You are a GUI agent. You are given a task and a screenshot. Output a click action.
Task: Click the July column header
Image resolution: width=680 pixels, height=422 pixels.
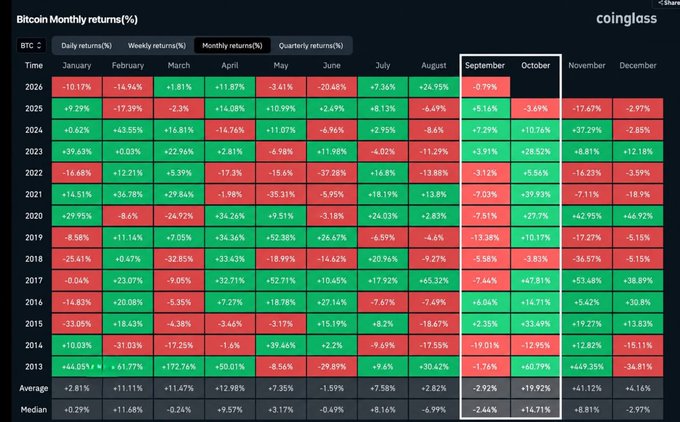pos(383,65)
